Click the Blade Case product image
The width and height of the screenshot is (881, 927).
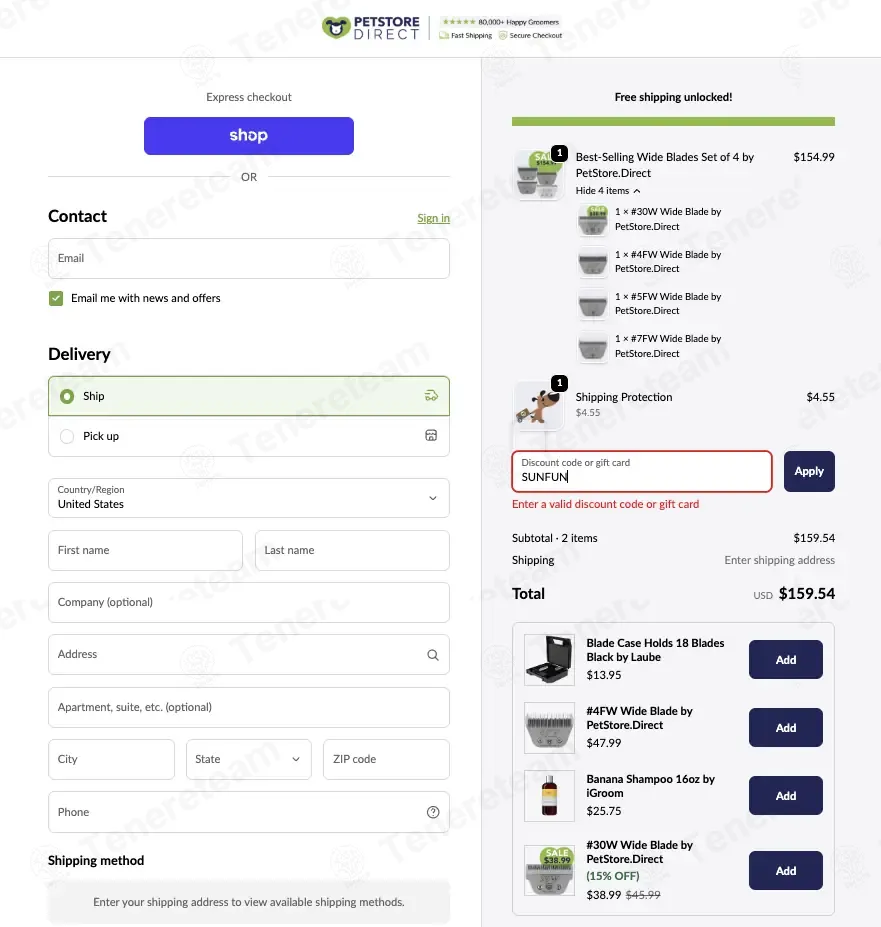(549, 660)
